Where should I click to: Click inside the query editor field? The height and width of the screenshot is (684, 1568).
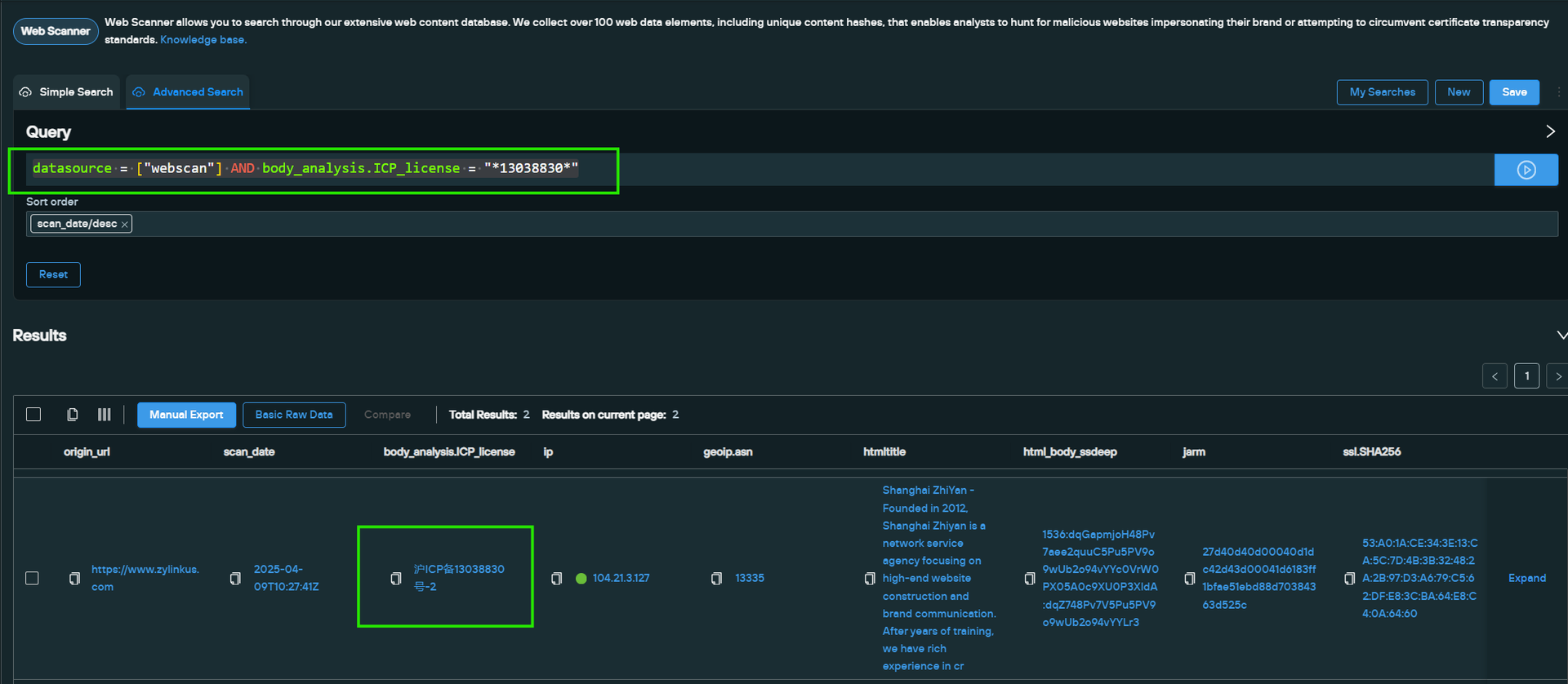[759, 169]
